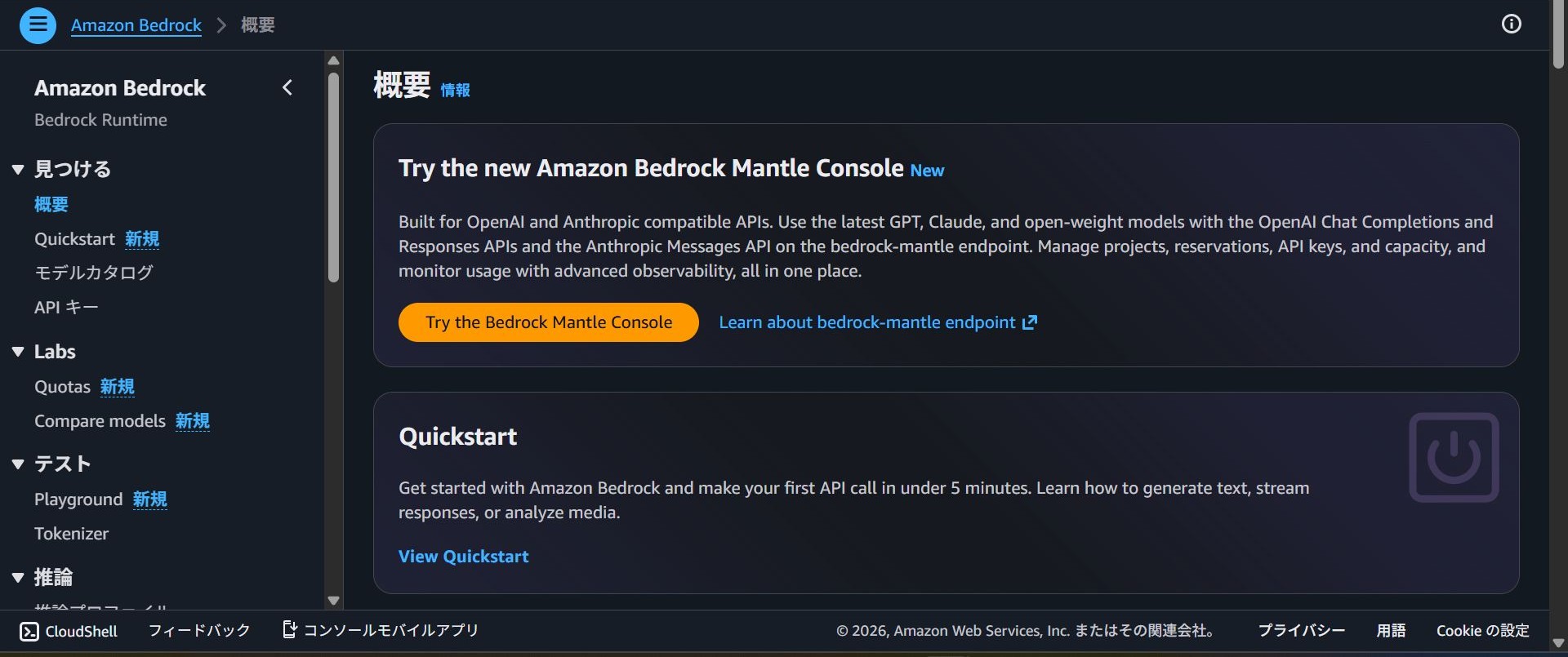This screenshot has height=657, width=1568.
Task: Open the hamburger navigation menu icon
Action: [x=38, y=25]
